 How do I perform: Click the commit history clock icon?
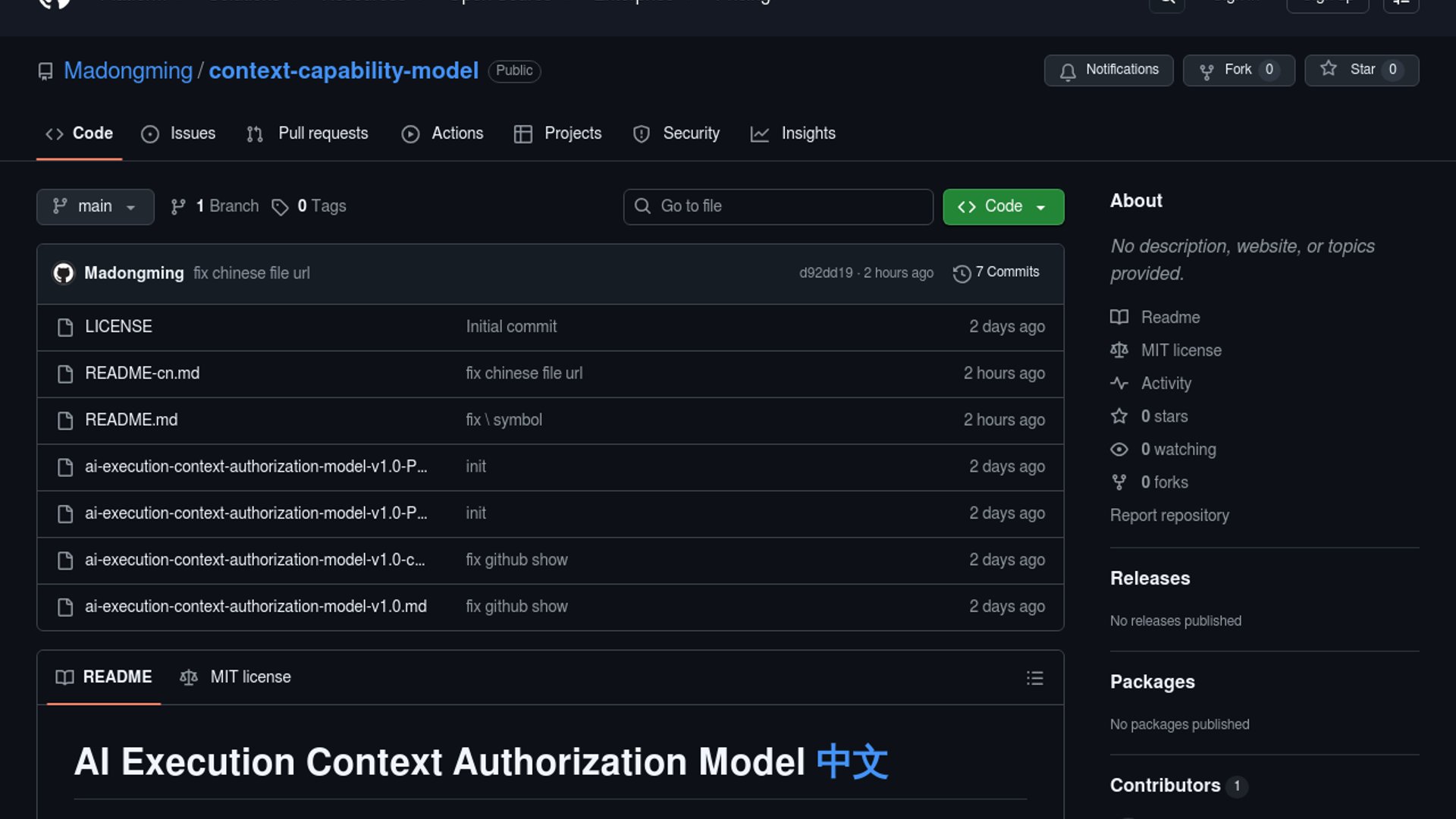[962, 274]
